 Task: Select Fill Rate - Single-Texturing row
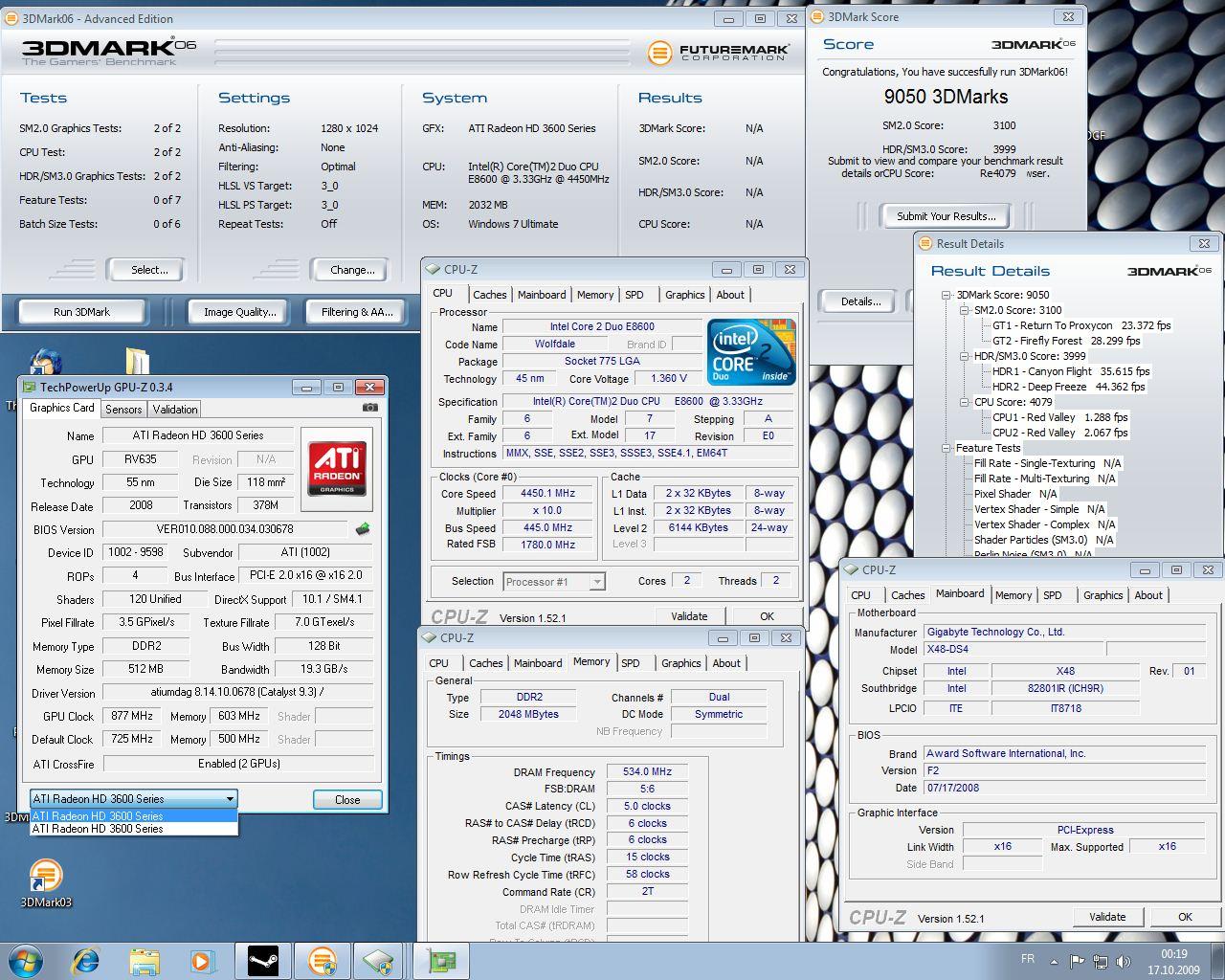(x=1047, y=463)
